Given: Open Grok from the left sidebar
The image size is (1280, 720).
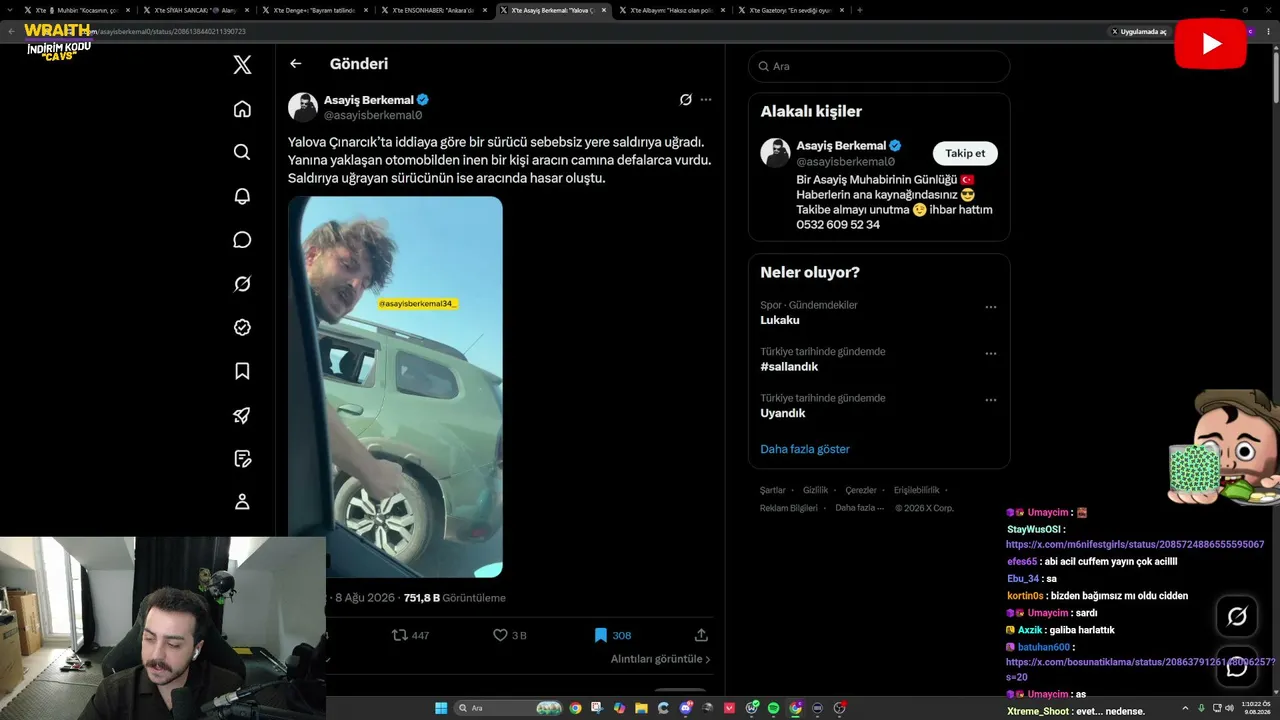Looking at the screenshot, I should 242,284.
